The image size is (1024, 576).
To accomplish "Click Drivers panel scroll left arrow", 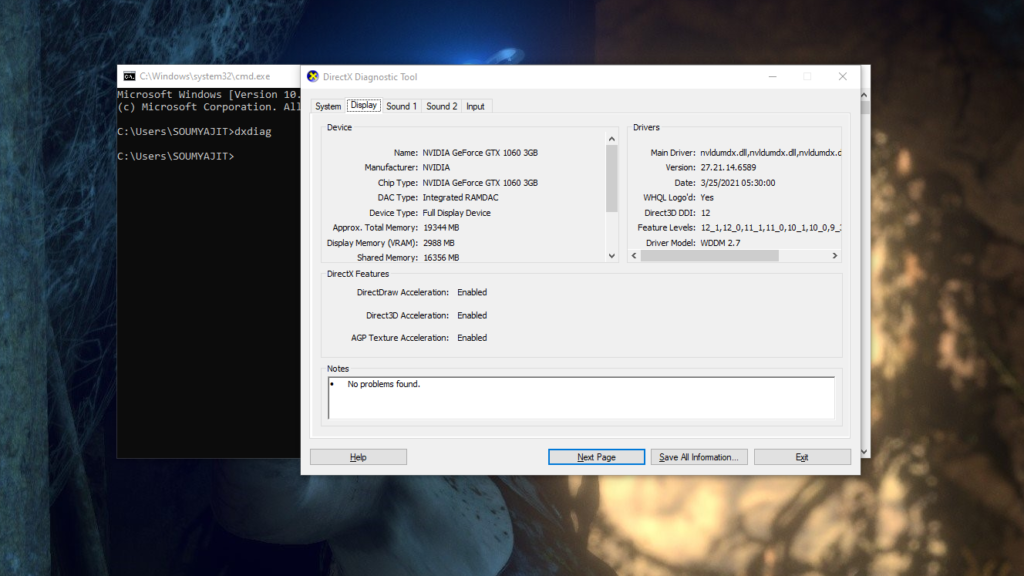I will [x=634, y=256].
